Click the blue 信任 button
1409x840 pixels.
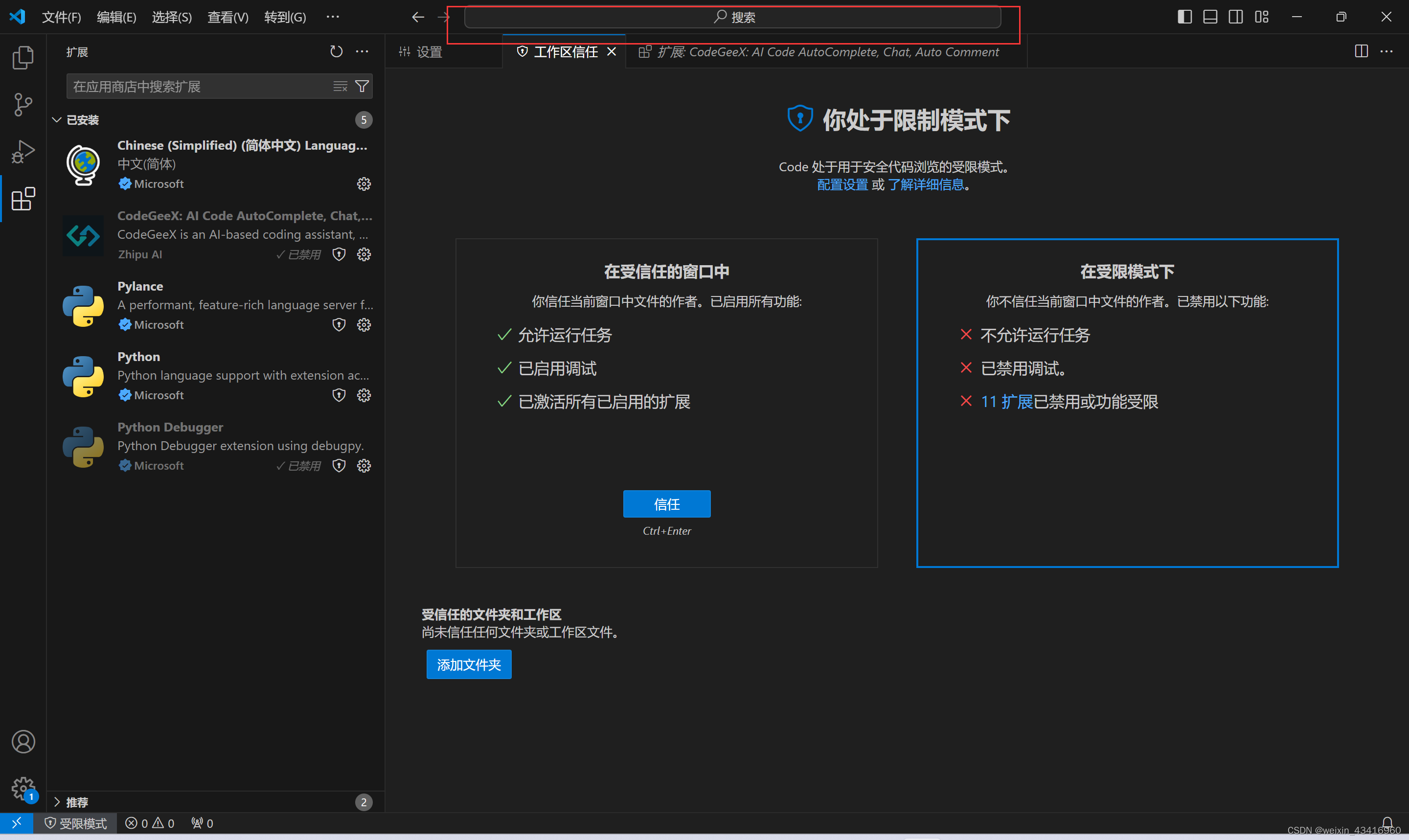(x=667, y=504)
